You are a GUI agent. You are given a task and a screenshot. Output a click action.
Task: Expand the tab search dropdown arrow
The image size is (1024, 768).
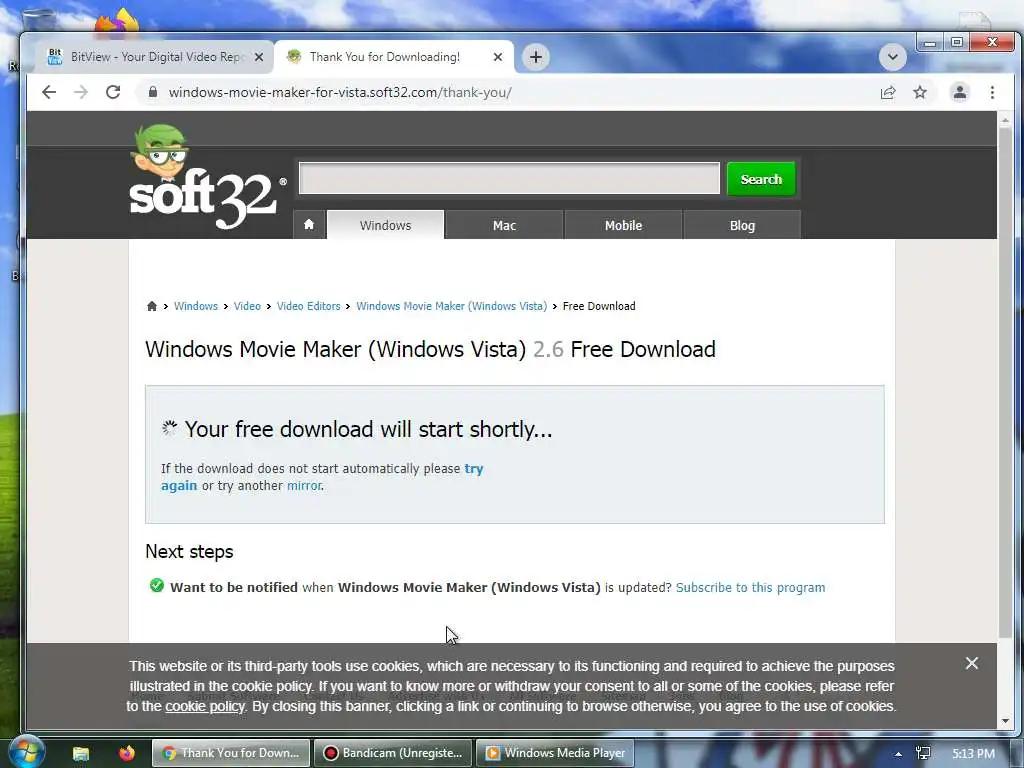pos(892,57)
